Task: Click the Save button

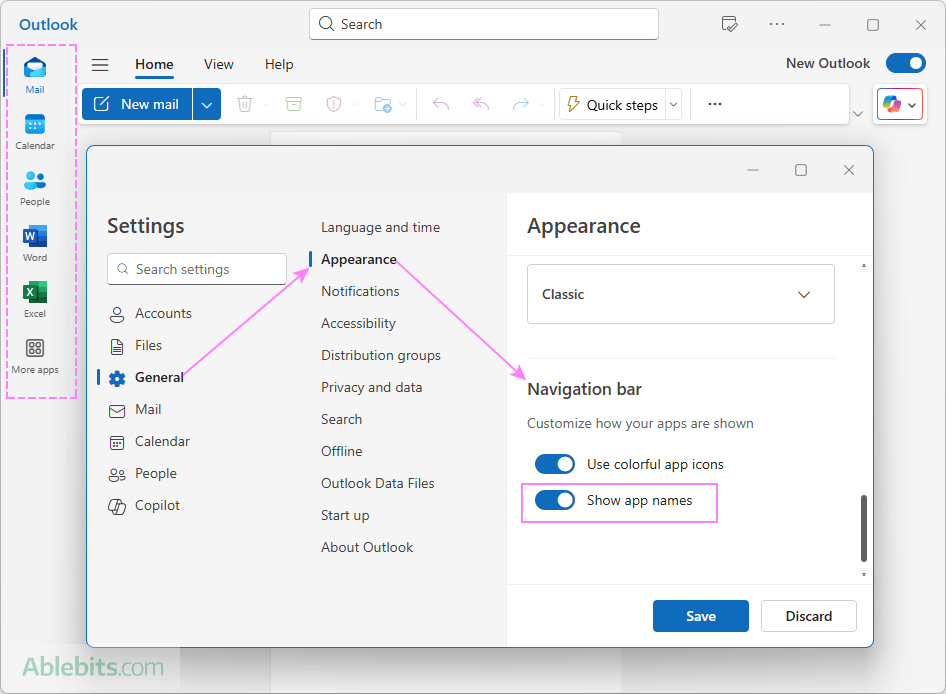Action: click(700, 616)
